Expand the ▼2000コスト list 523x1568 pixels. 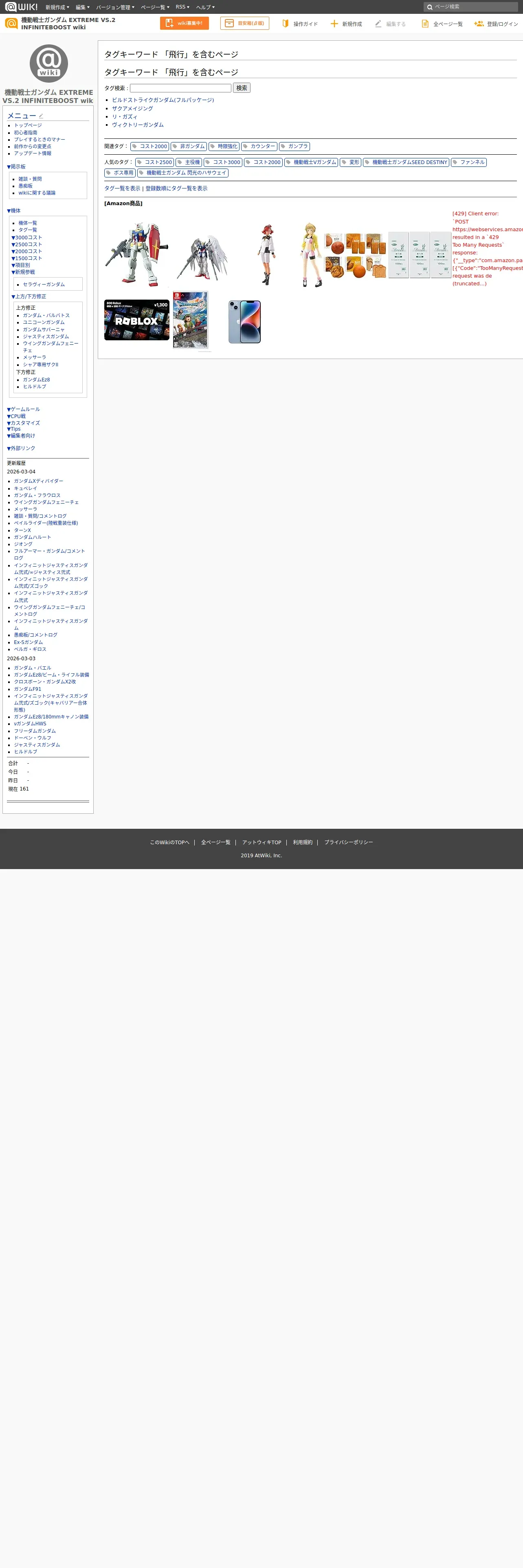pos(27,252)
